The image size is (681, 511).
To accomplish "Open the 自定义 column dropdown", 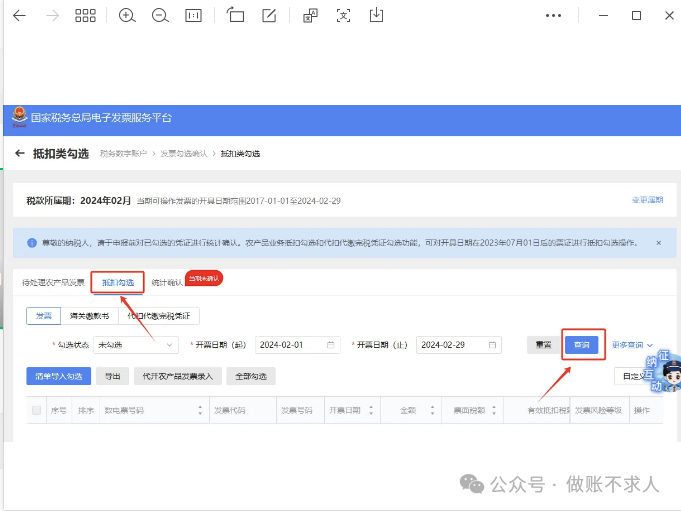I will 636,376.
